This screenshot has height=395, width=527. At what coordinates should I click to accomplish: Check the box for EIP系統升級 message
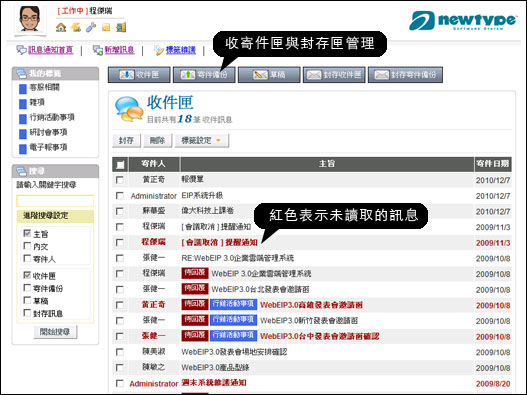click(120, 196)
